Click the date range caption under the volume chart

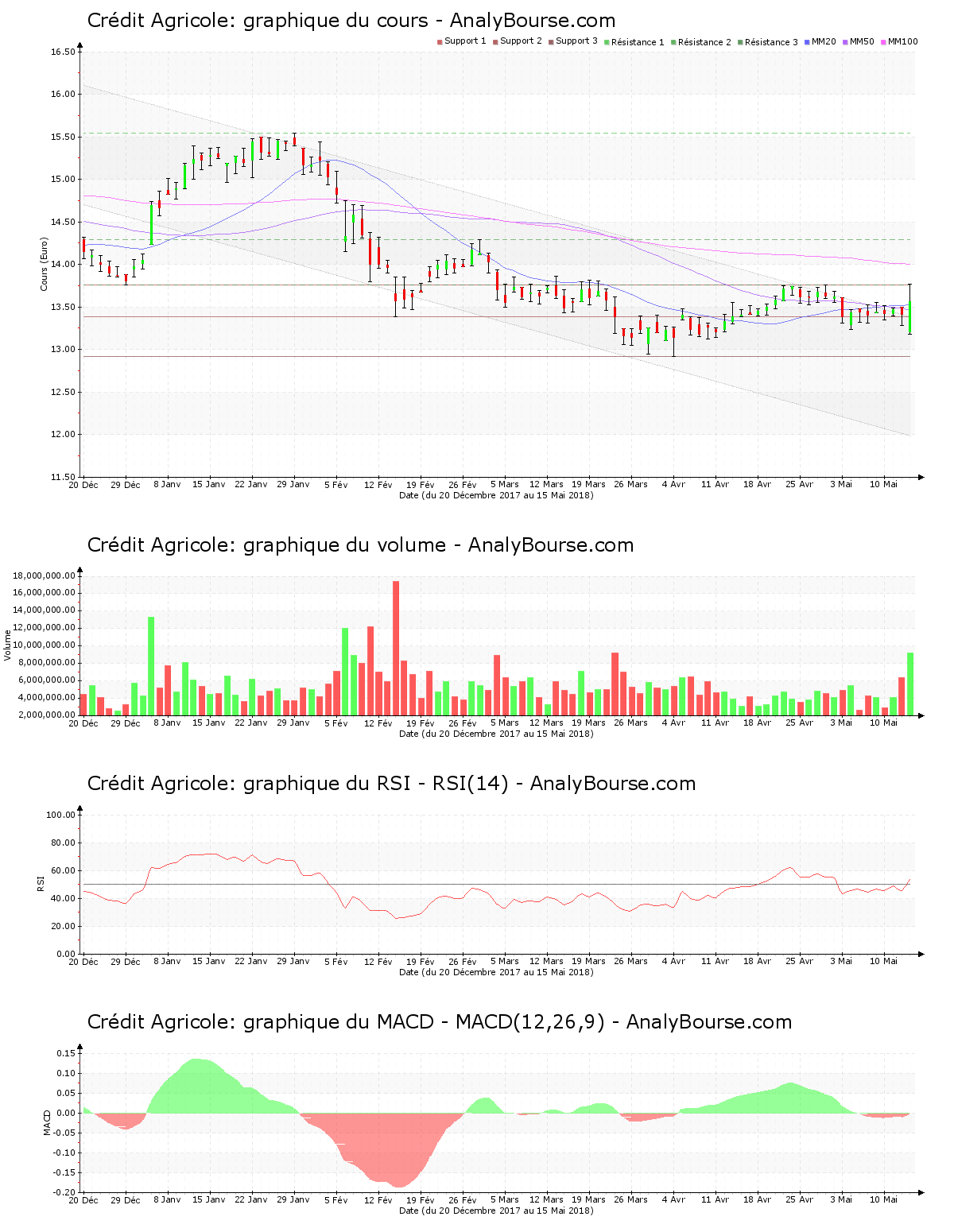pyautogui.click(x=496, y=734)
